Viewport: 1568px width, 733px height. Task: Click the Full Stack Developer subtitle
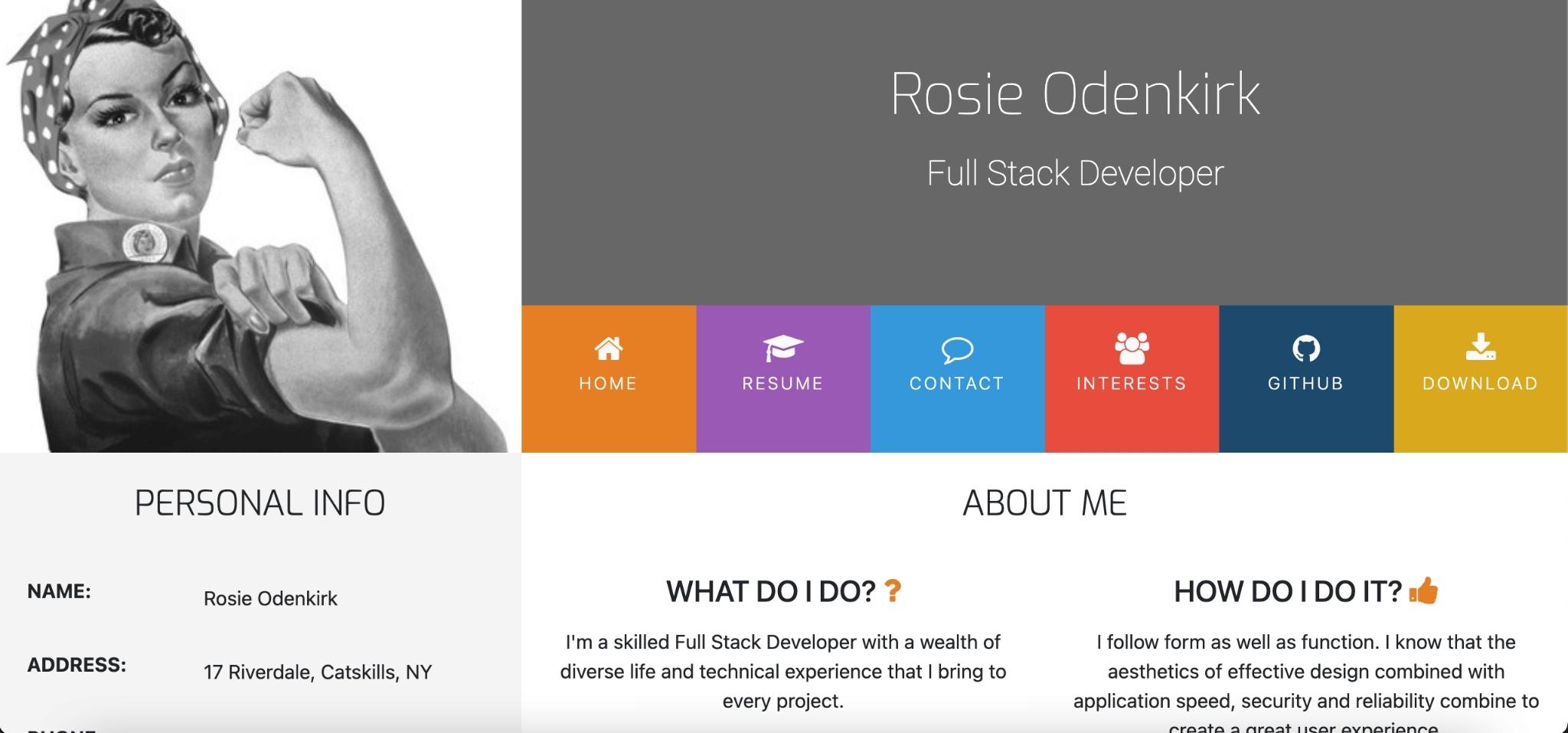click(x=1076, y=173)
